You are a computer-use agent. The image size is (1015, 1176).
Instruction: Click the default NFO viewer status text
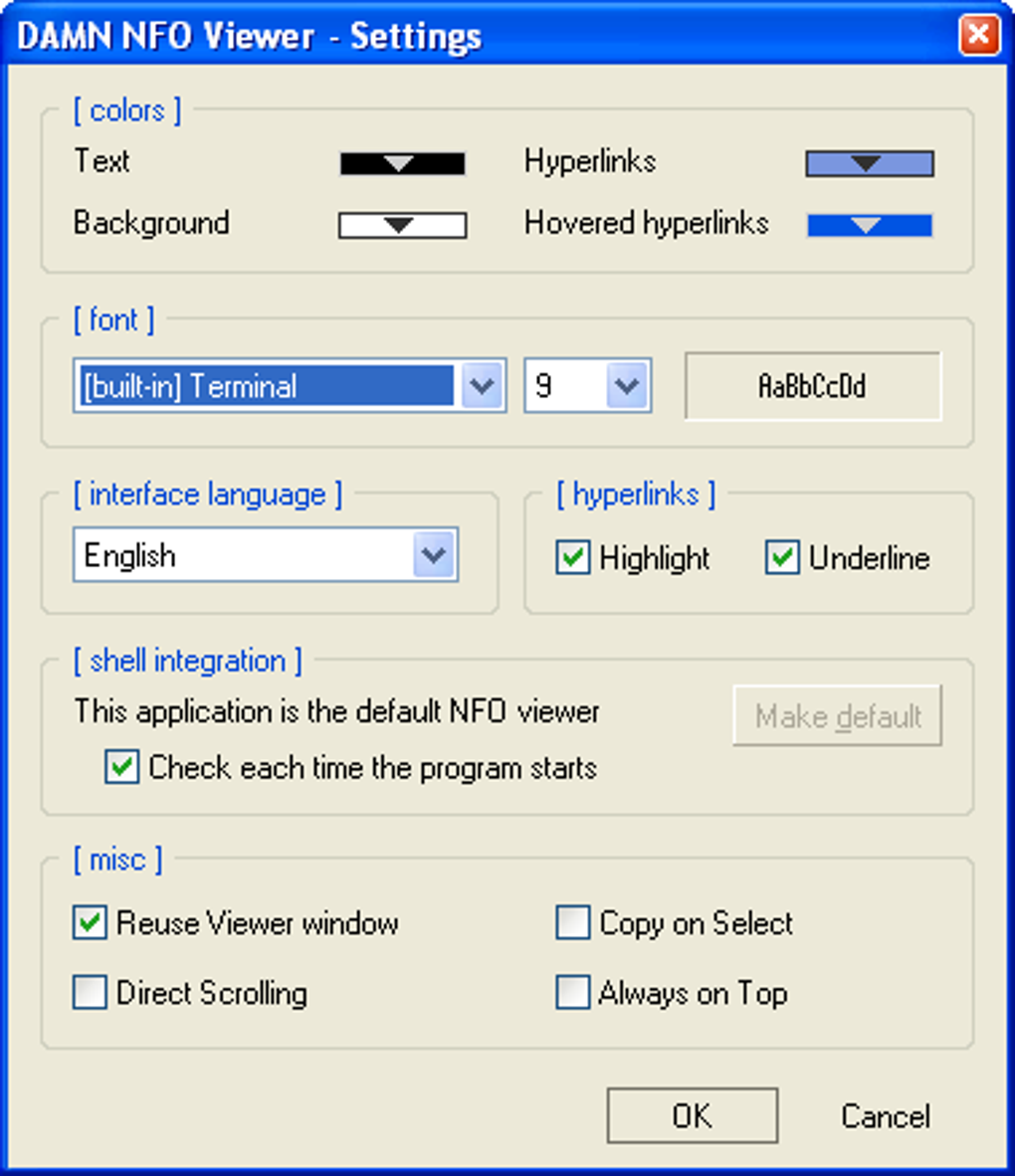coord(336,711)
